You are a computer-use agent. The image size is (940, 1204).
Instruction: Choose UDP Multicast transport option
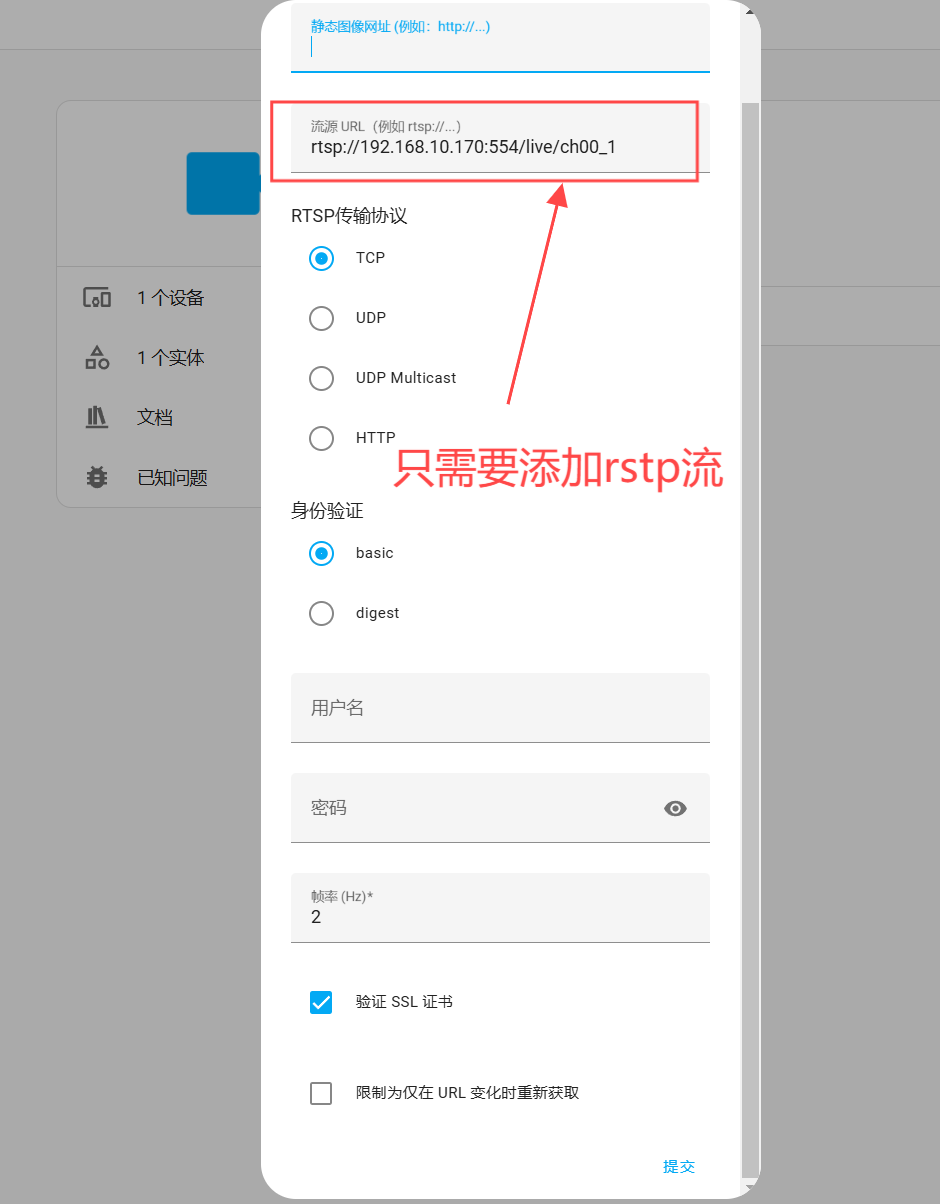click(x=321, y=378)
